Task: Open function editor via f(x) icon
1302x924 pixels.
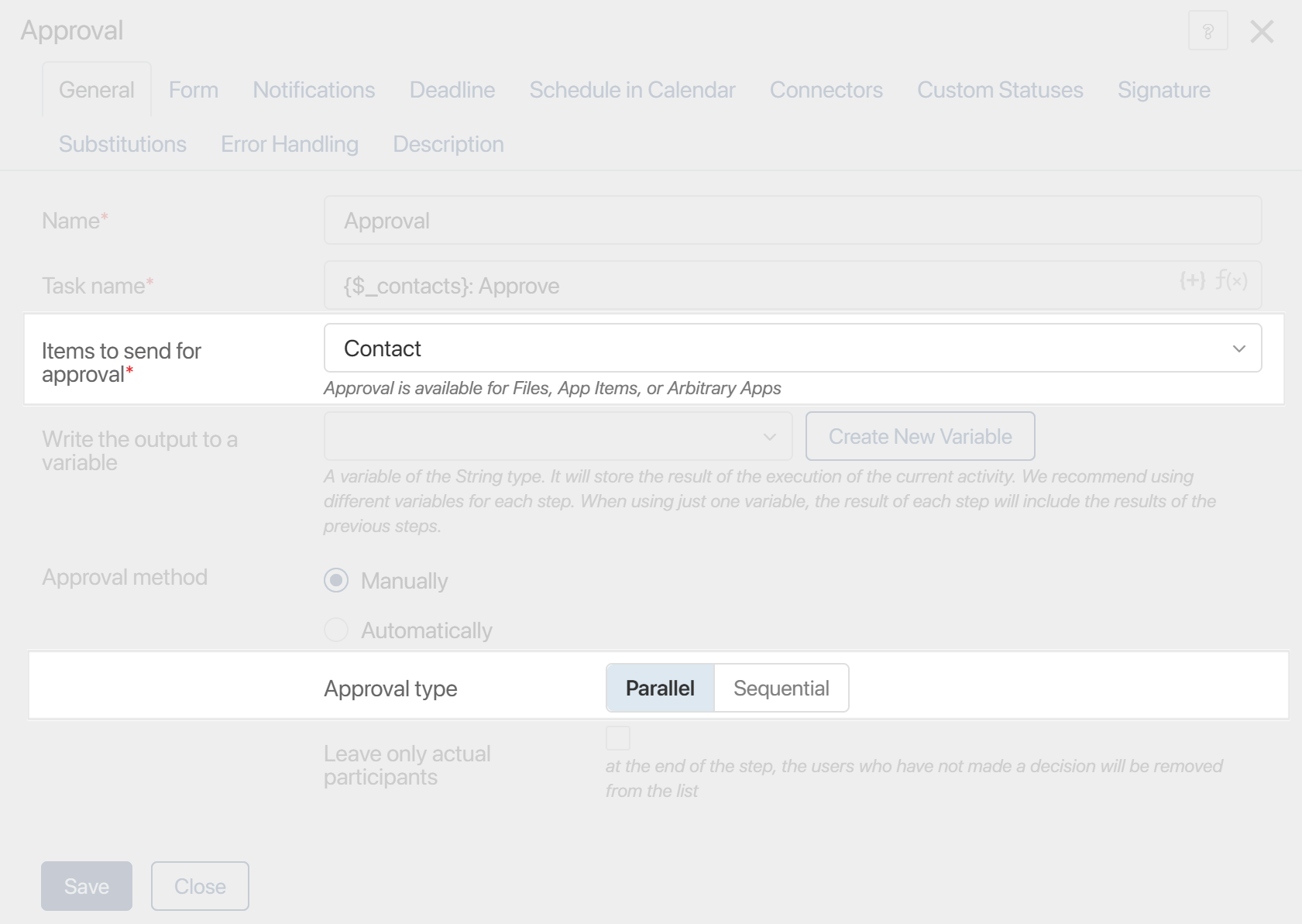Action: click(1231, 280)
